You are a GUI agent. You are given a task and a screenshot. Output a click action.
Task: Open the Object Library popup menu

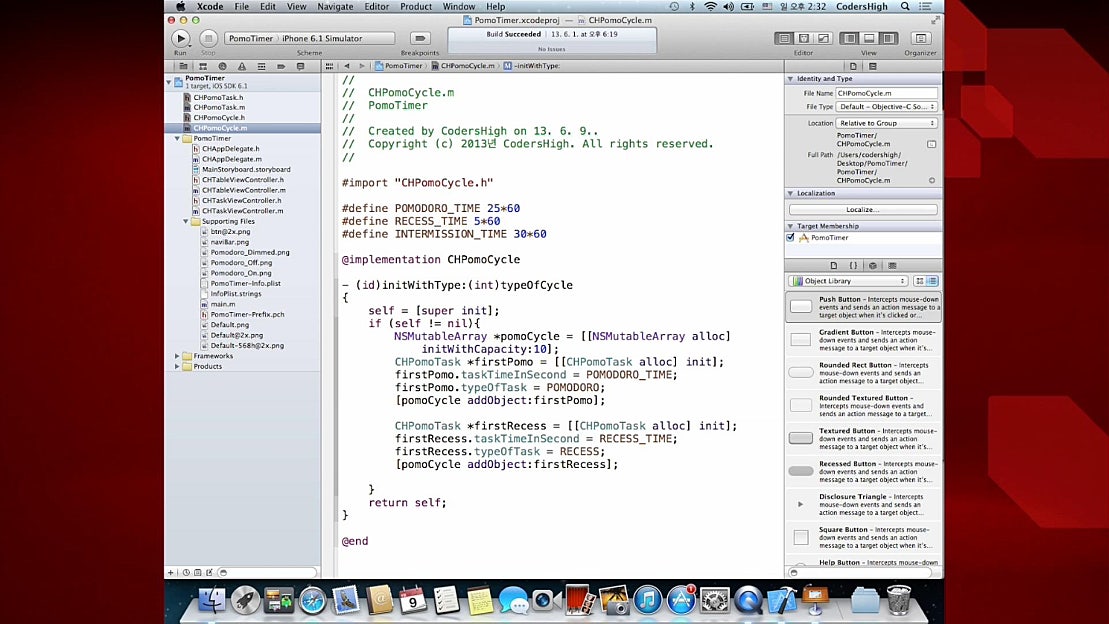pos(848,281)
